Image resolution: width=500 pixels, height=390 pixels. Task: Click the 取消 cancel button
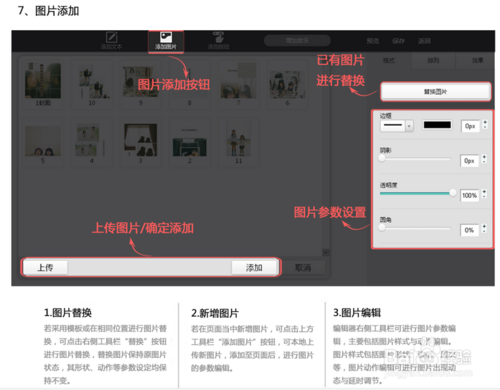click(303, 268)
